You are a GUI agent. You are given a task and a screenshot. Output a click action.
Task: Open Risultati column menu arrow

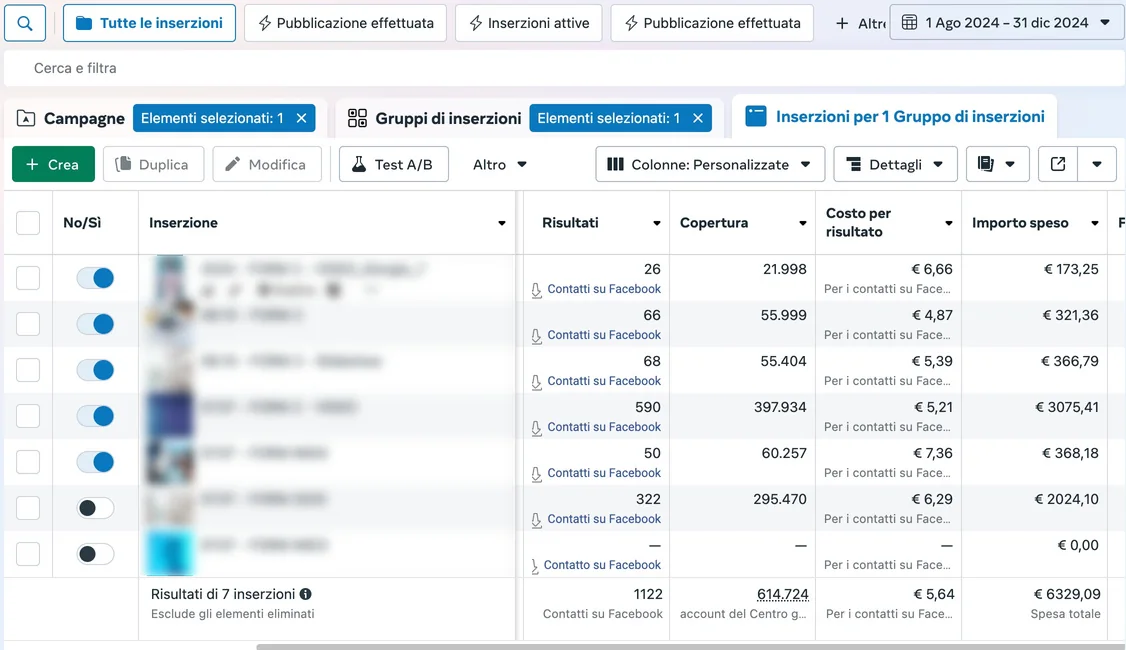(x=656, y=223)
